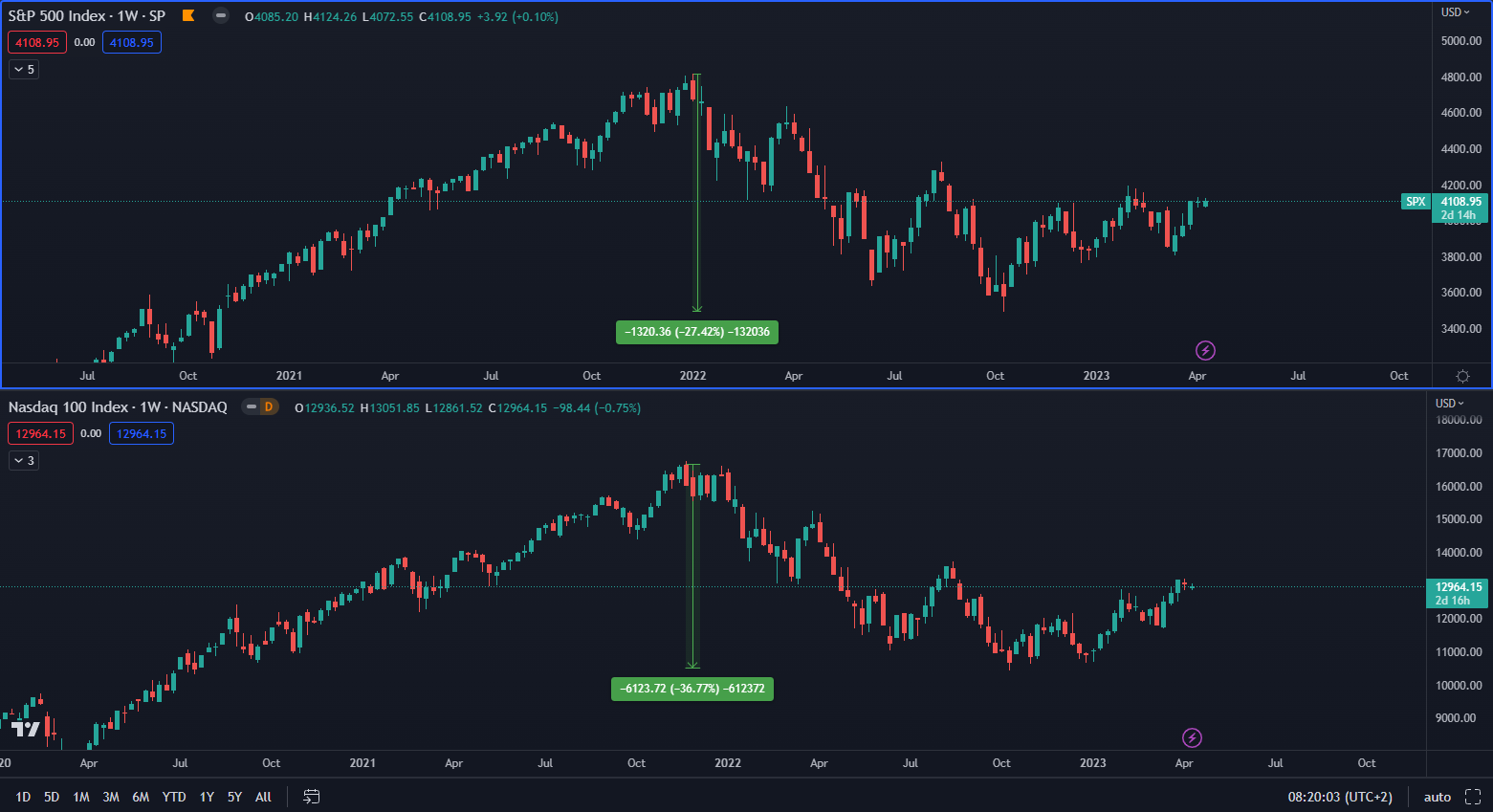Click the S&P 500 chart settings gear icon
The width and height of the screenshot is (1493, 812).
[x=1462, y=376]
